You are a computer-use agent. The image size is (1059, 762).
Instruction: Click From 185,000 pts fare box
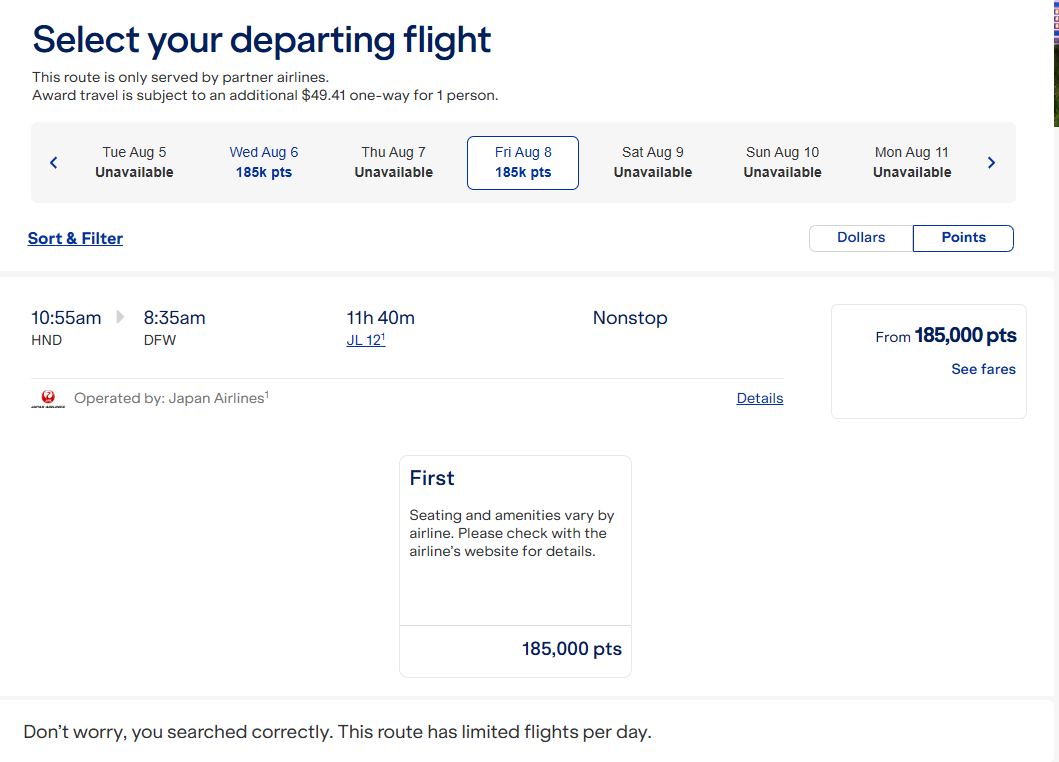pos(928,337)
